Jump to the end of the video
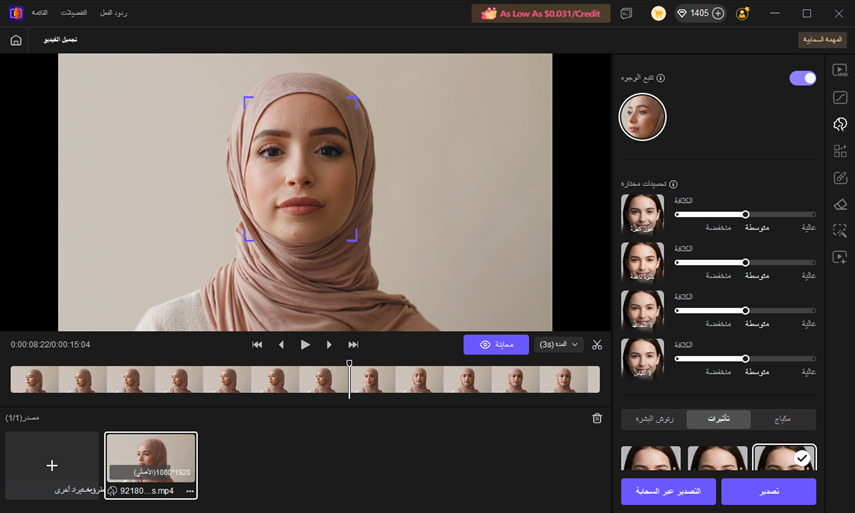855x513 pixels. [353, 345]
